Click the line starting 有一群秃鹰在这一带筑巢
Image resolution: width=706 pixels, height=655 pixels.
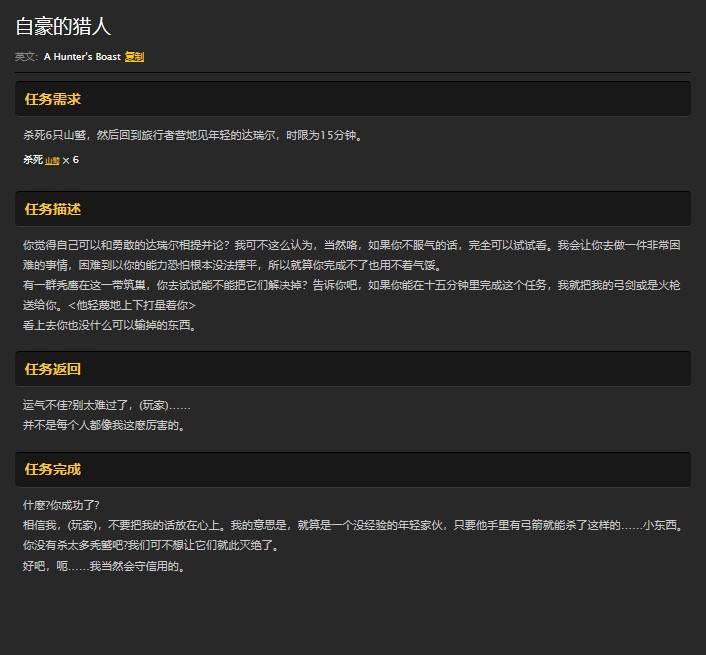pyautogui.click(x=300, y=285)
